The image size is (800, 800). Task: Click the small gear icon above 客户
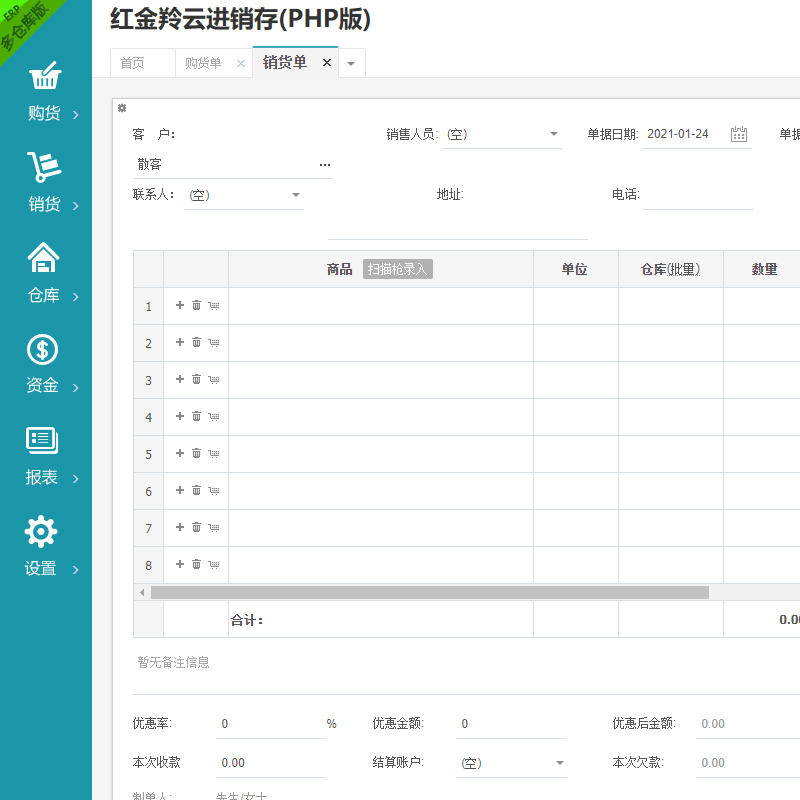[122, 108]
